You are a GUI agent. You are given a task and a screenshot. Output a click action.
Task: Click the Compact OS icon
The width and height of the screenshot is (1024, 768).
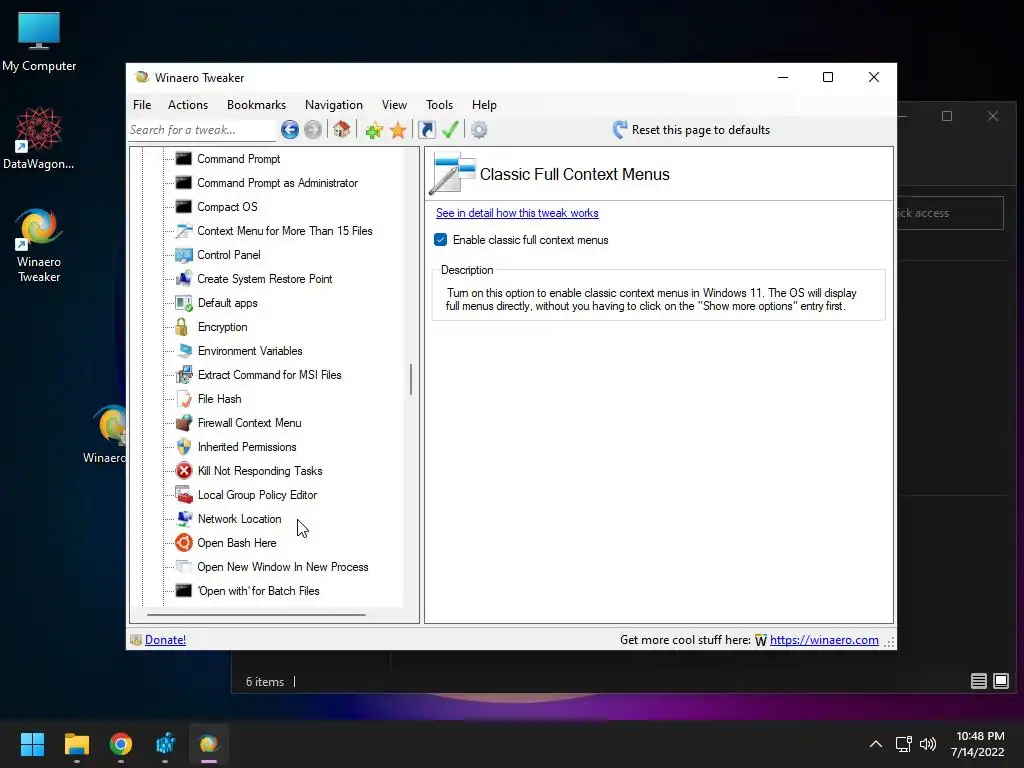coord(184,207)
